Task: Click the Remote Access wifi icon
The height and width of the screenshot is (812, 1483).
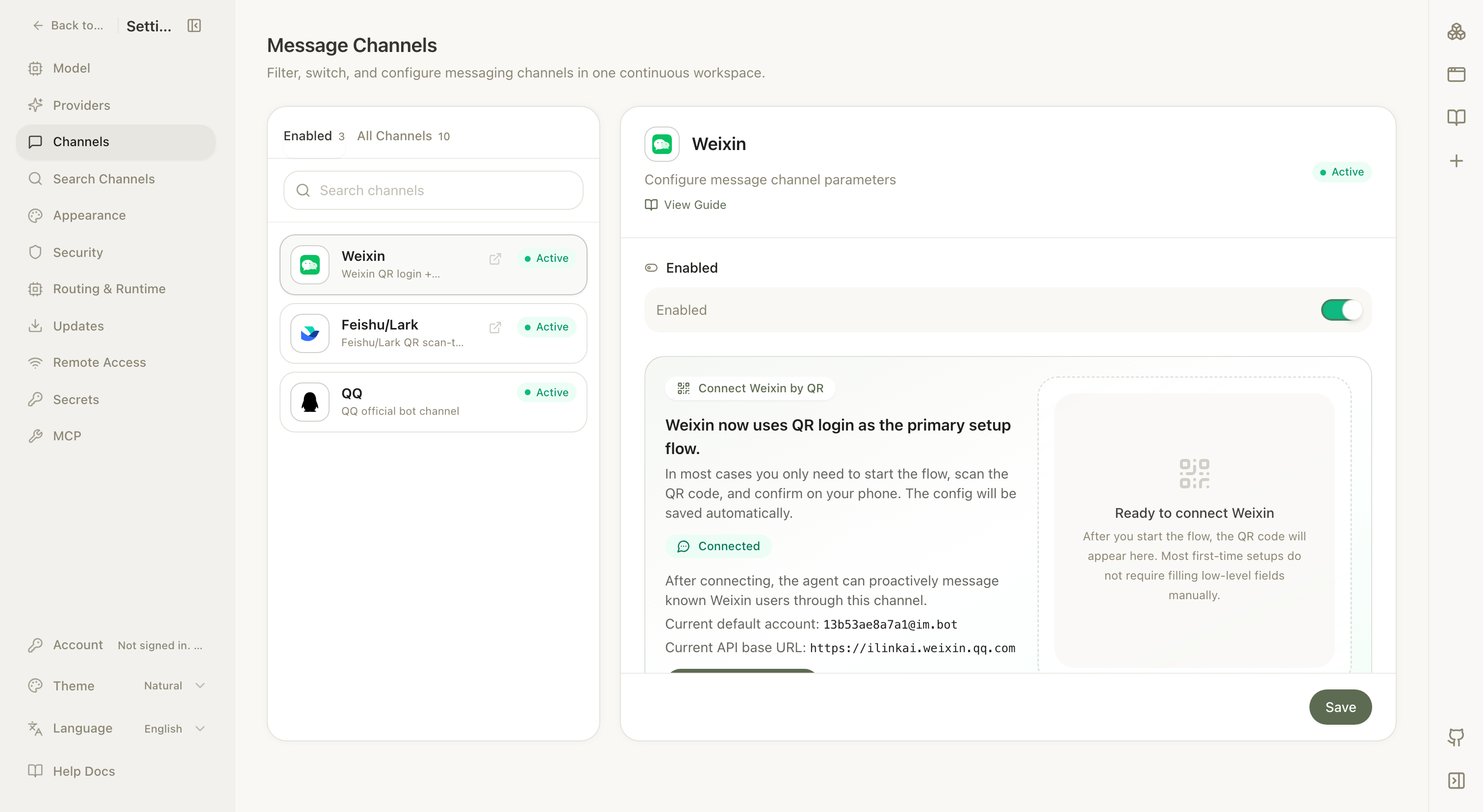Action: (x=35, y=362)
